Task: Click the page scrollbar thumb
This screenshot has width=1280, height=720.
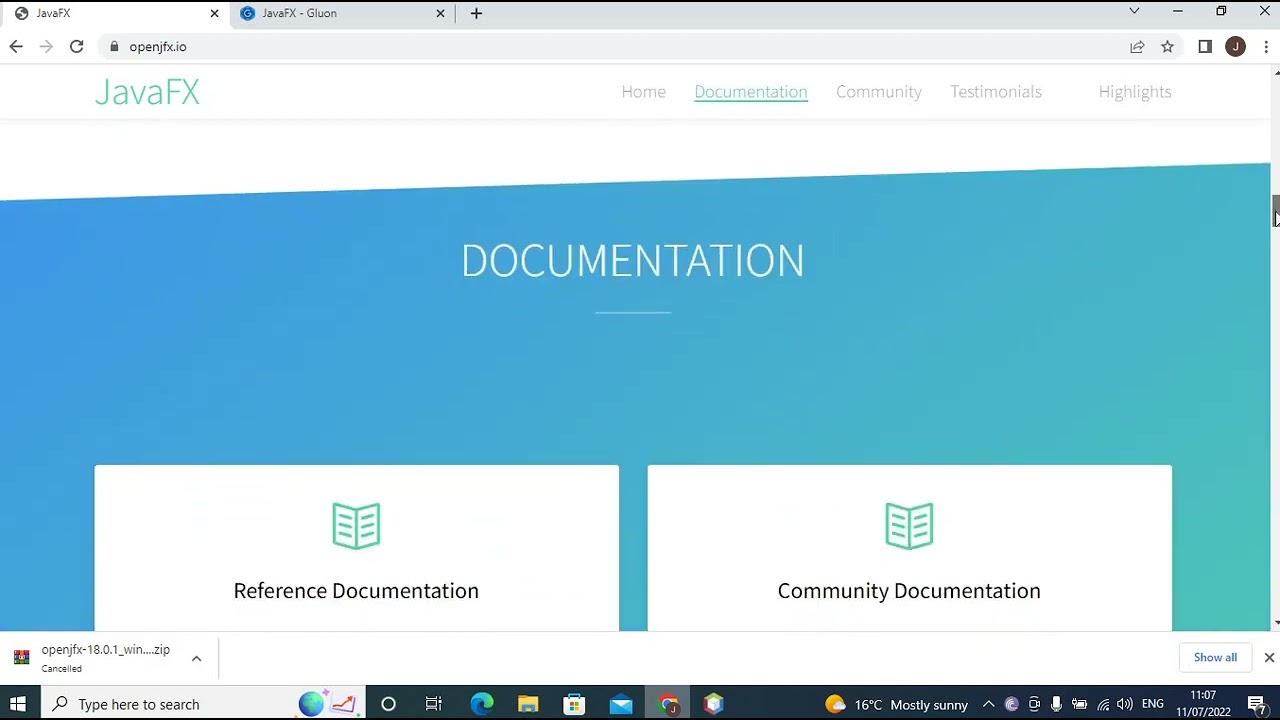Action: pos(1275,211)
